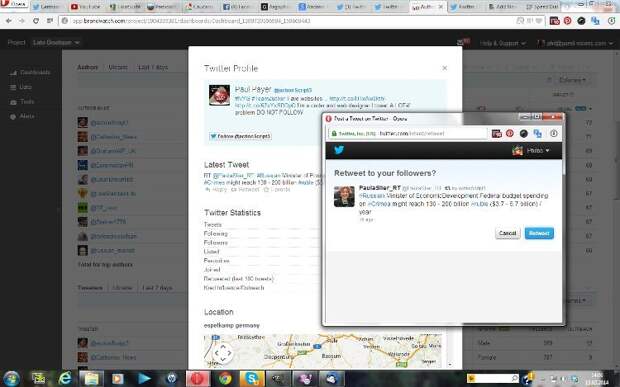This screenshot has height=387, width=620.
Task: Open the Data sidebar item
Action: click(x=21, y=87)
